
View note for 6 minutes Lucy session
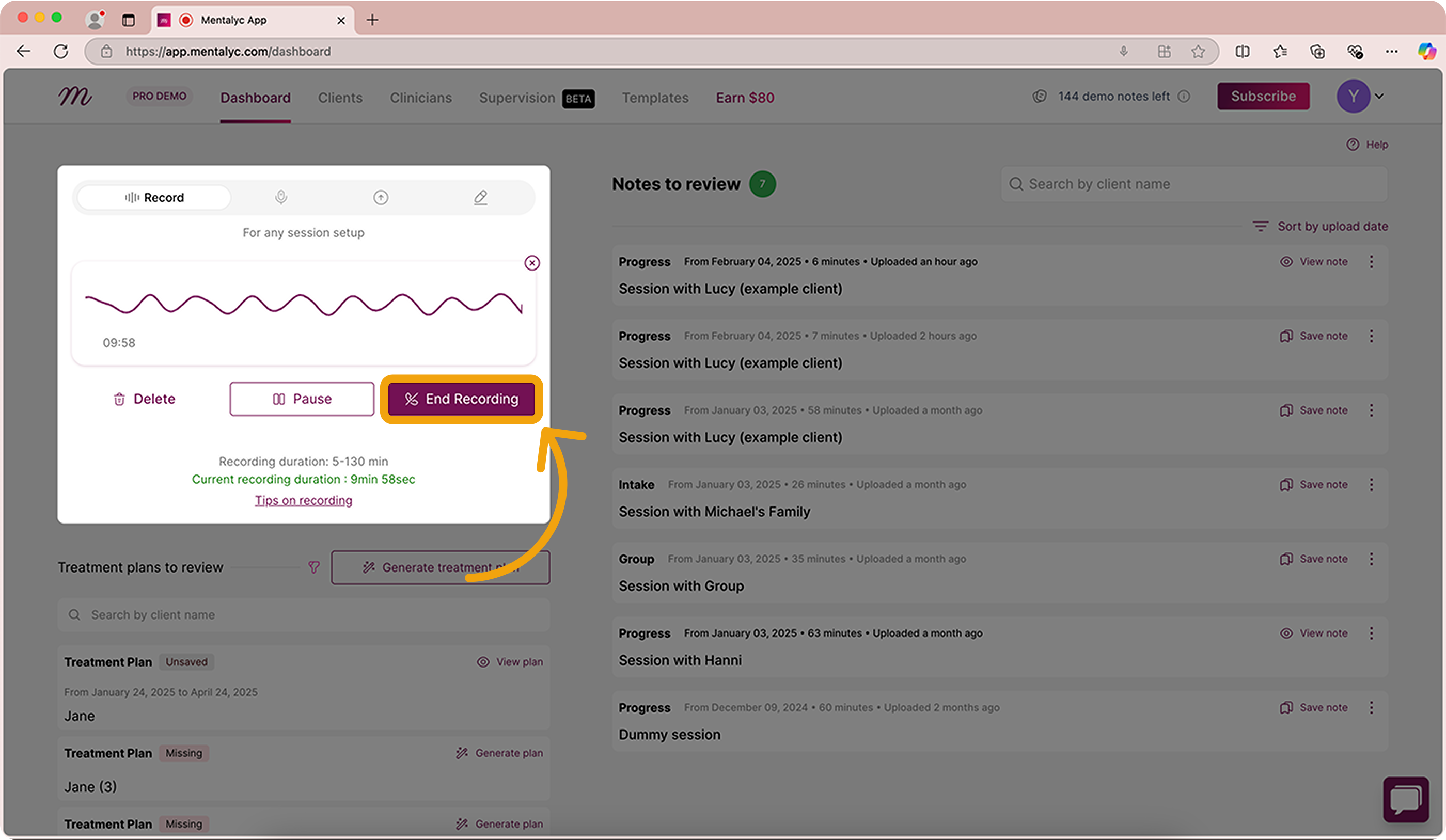tap(1314, 262)
